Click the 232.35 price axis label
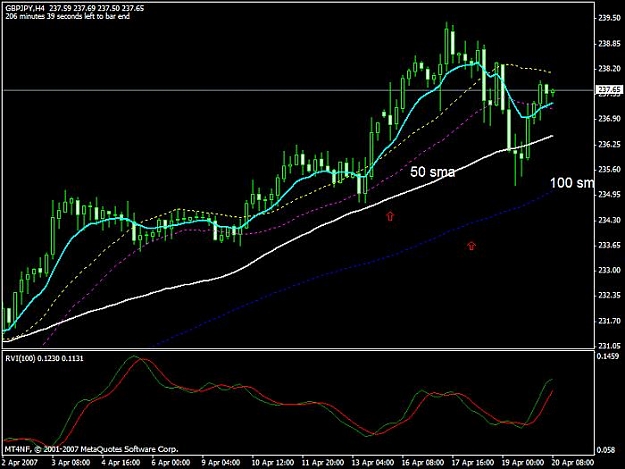This screenshot has width=625, height=469. point(609,295)
